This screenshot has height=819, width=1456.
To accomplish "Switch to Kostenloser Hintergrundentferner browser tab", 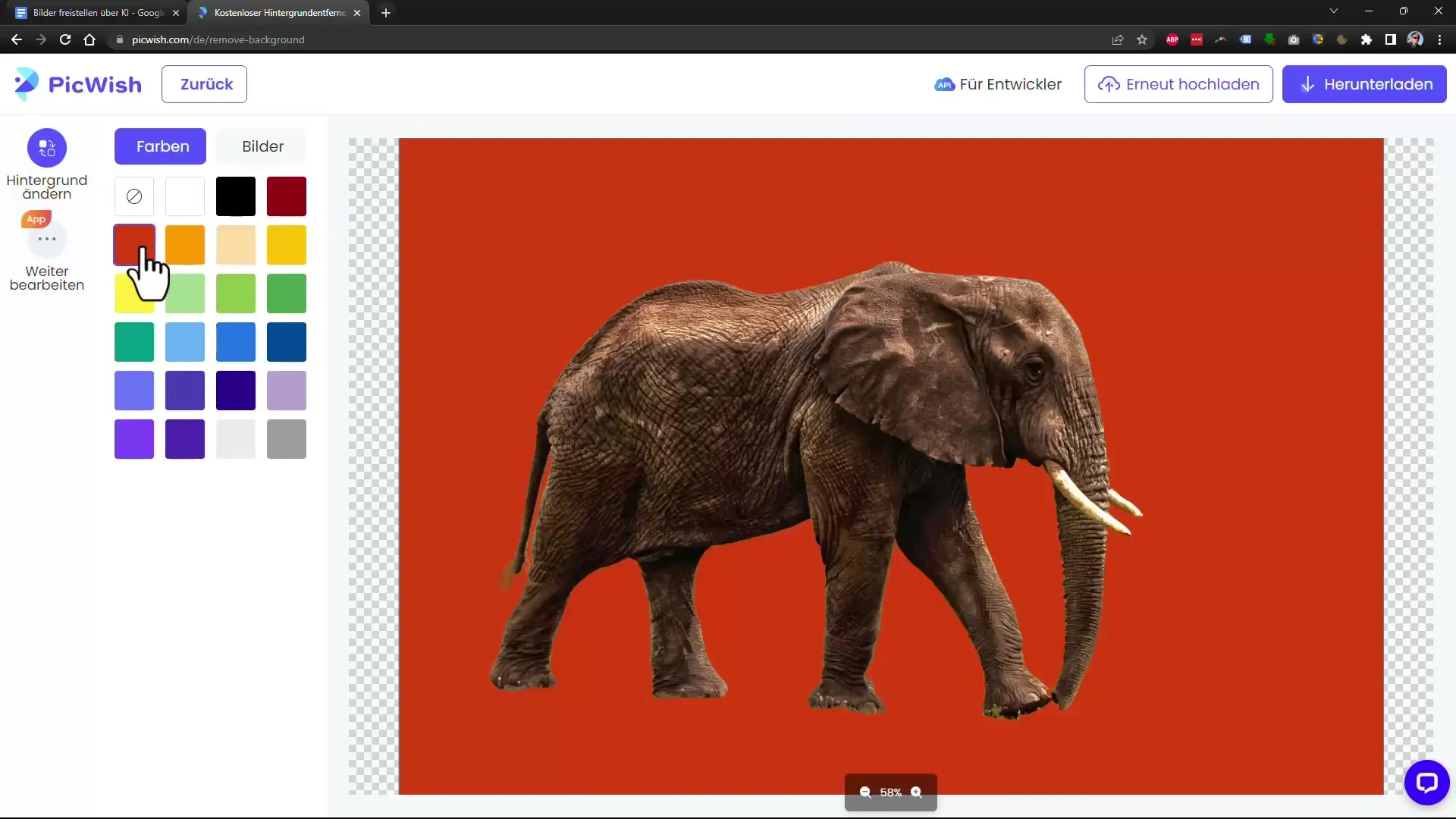I will point(279,13).
